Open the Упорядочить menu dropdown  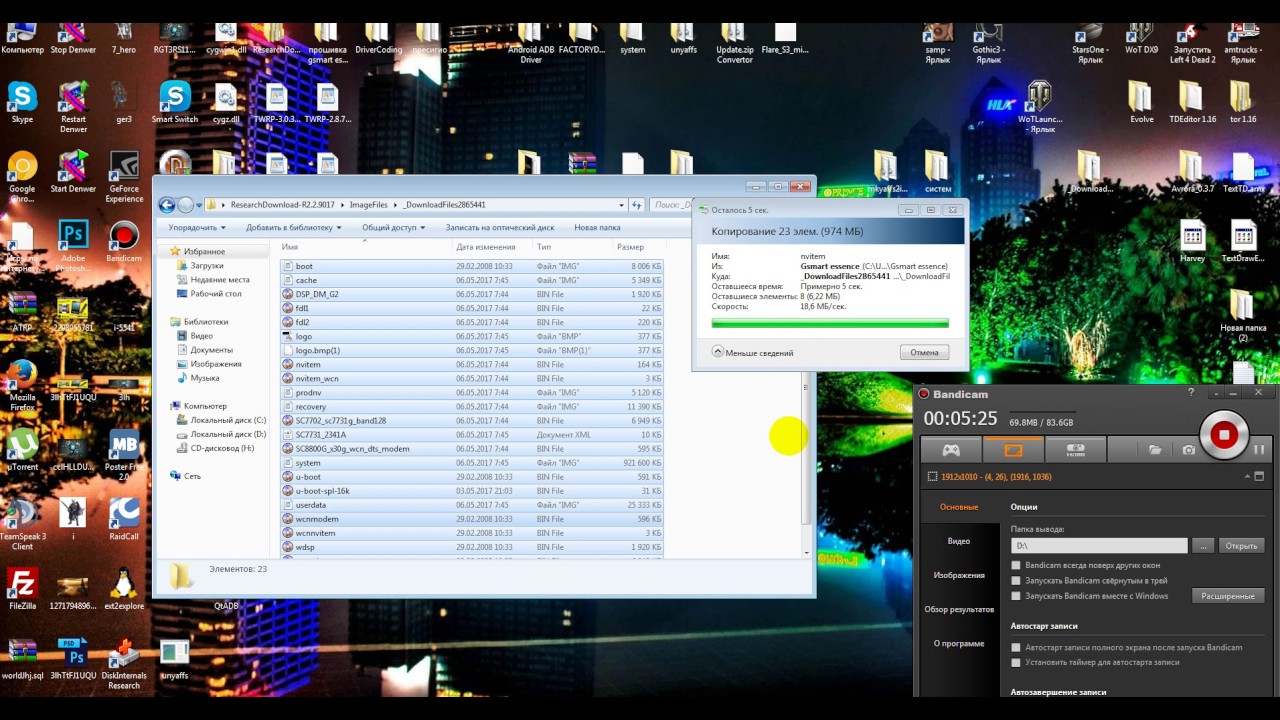click(196, 227)
